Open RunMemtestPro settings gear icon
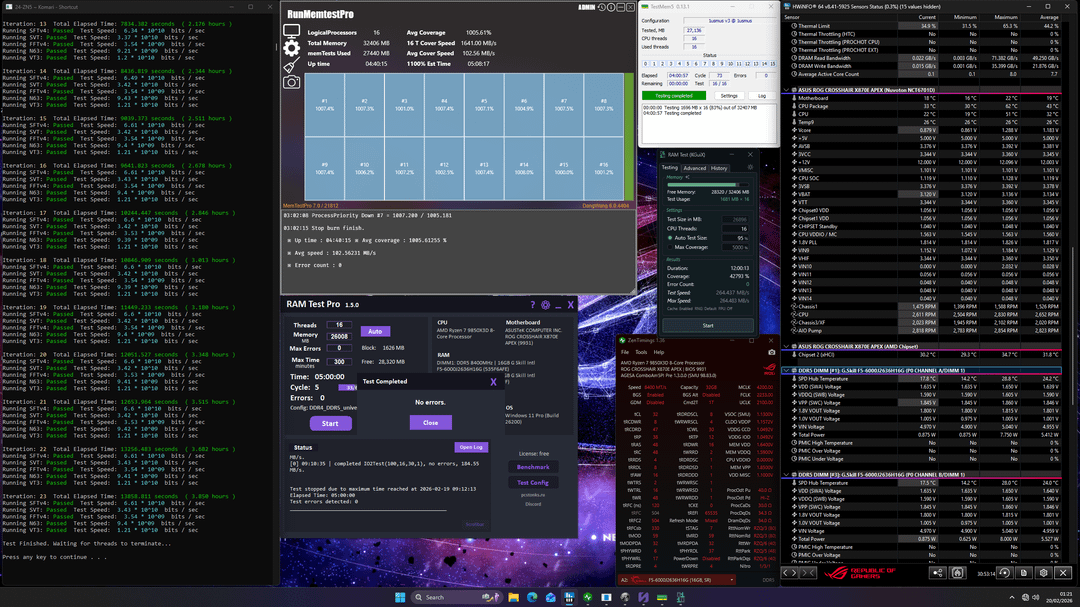Screen dimensions: 1080x607 pyautogui.click(x=292, y=47)
